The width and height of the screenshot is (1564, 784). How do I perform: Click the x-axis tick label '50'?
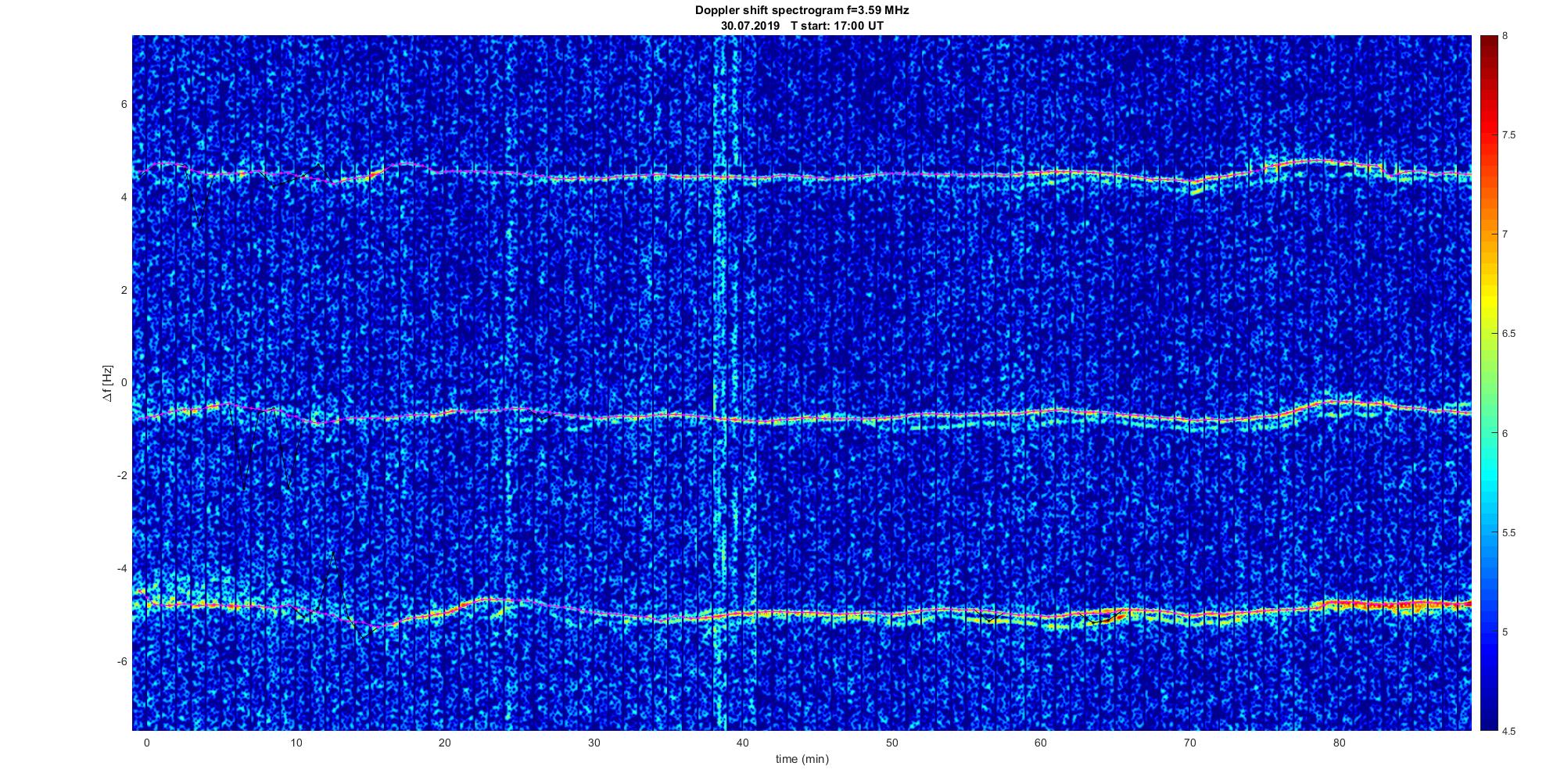click(x=891, y=743)
